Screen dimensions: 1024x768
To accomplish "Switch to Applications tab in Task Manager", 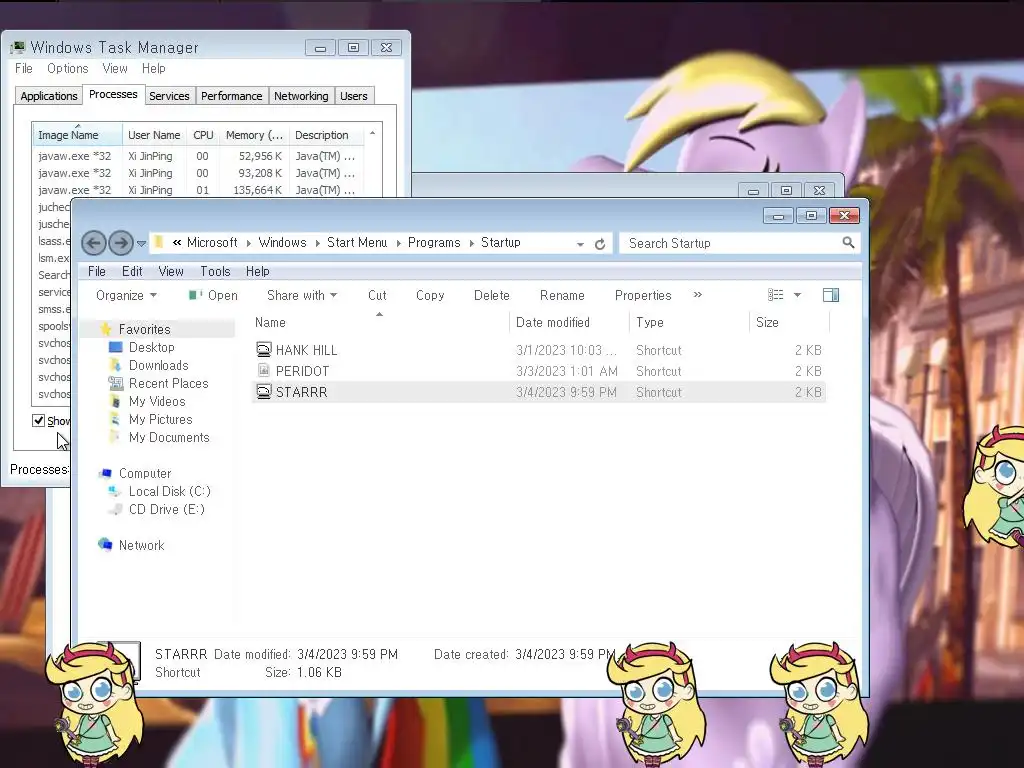I will click(x=48, y=96).
